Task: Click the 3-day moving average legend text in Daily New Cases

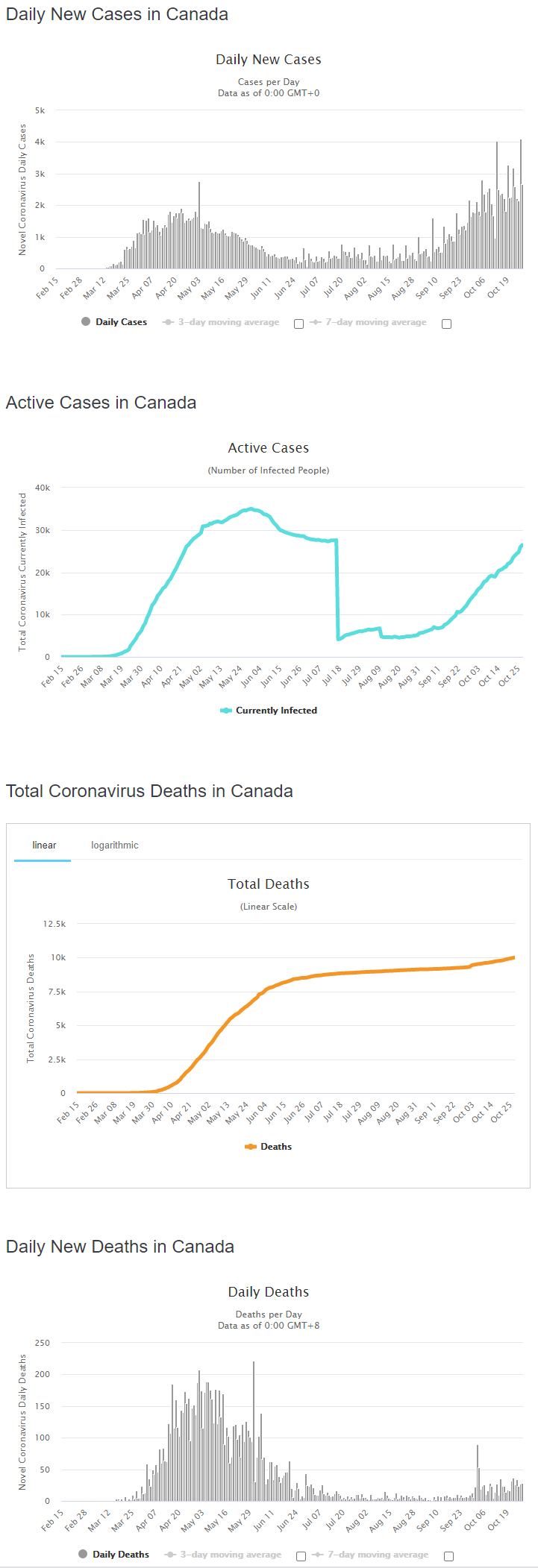Action: coord(228,322)
